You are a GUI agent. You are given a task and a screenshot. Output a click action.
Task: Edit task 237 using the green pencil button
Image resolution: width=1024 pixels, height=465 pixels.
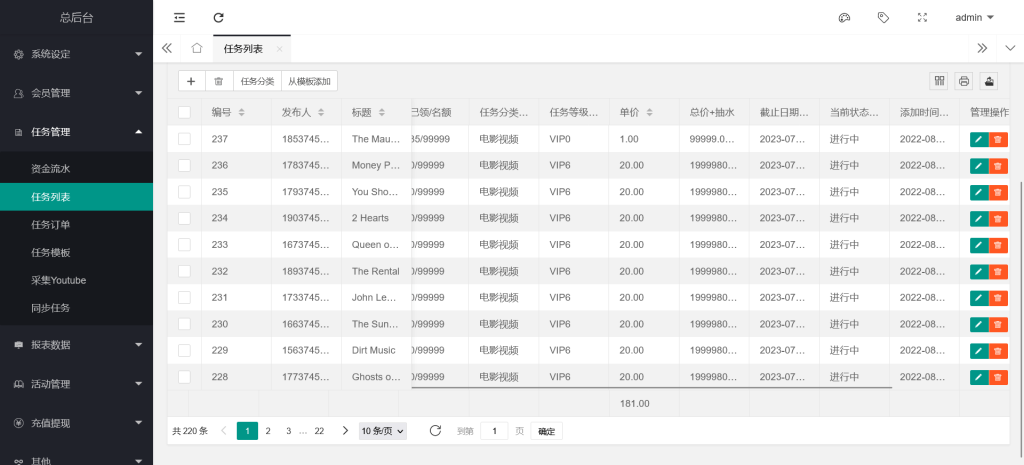[978, 139]
